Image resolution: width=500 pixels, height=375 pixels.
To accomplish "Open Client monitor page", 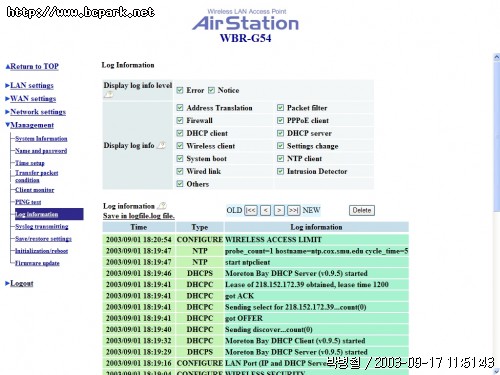I will pyautogui.click(x=35, y=190).
